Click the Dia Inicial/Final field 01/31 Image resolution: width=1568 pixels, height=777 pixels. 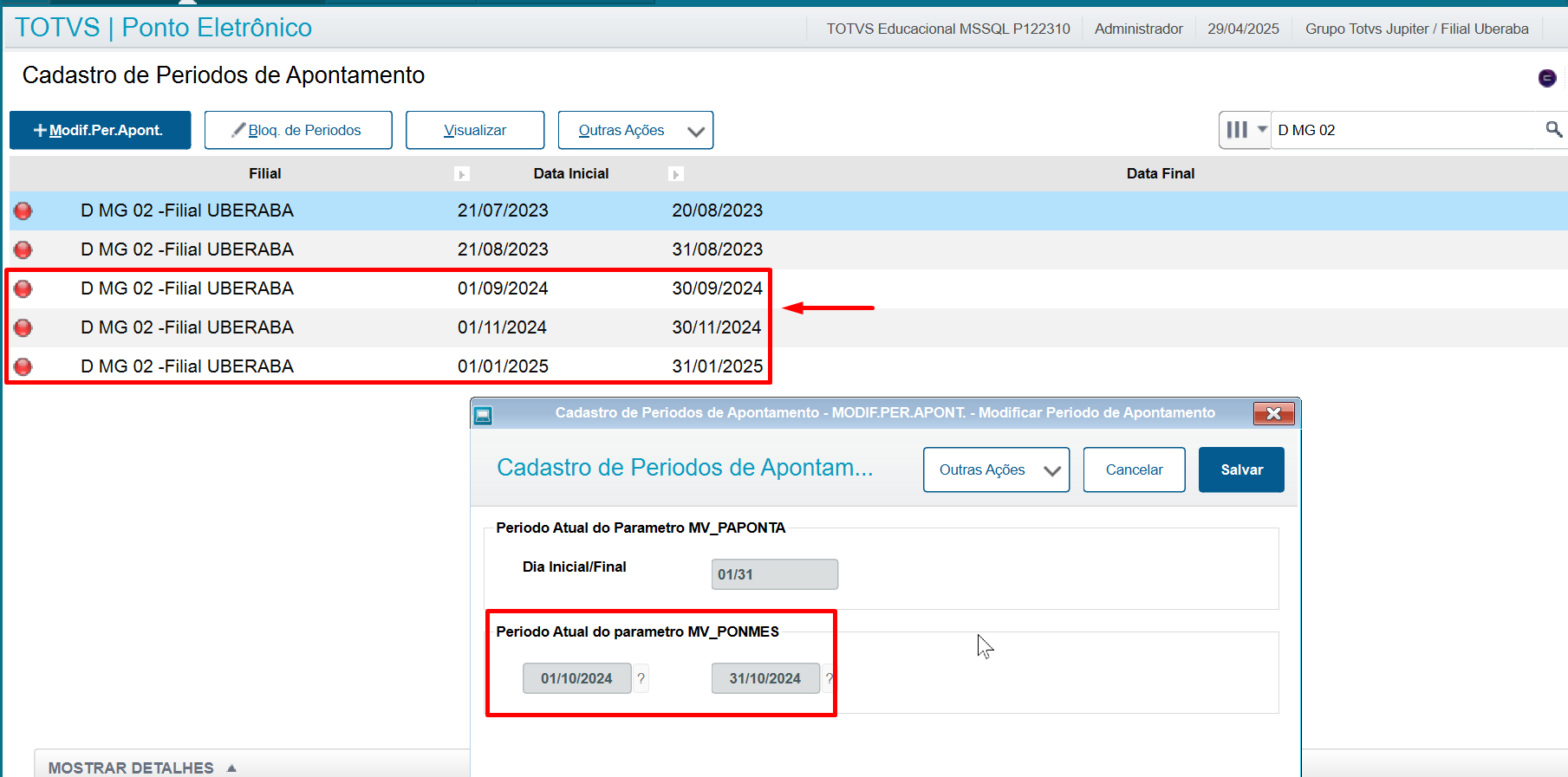(775, 574)
